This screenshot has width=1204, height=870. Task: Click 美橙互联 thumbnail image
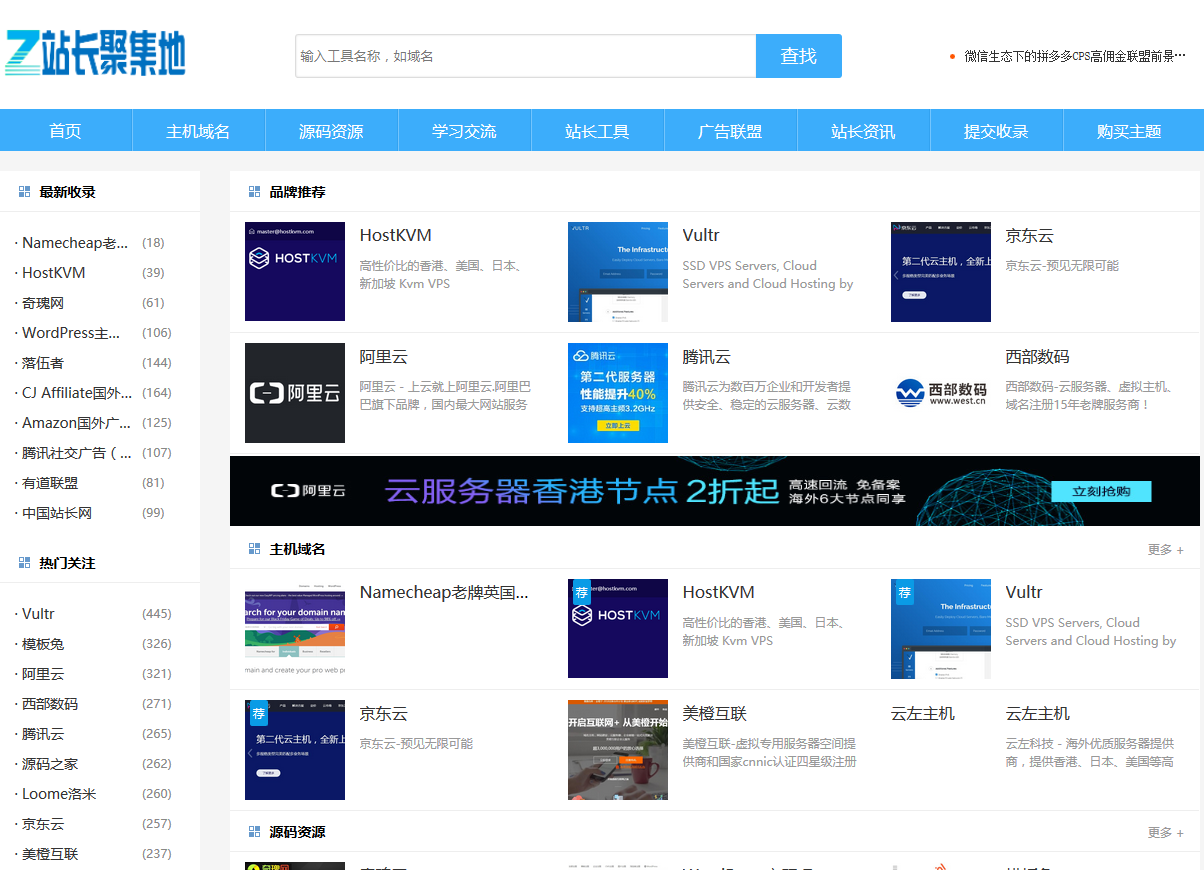coord(618,750)
